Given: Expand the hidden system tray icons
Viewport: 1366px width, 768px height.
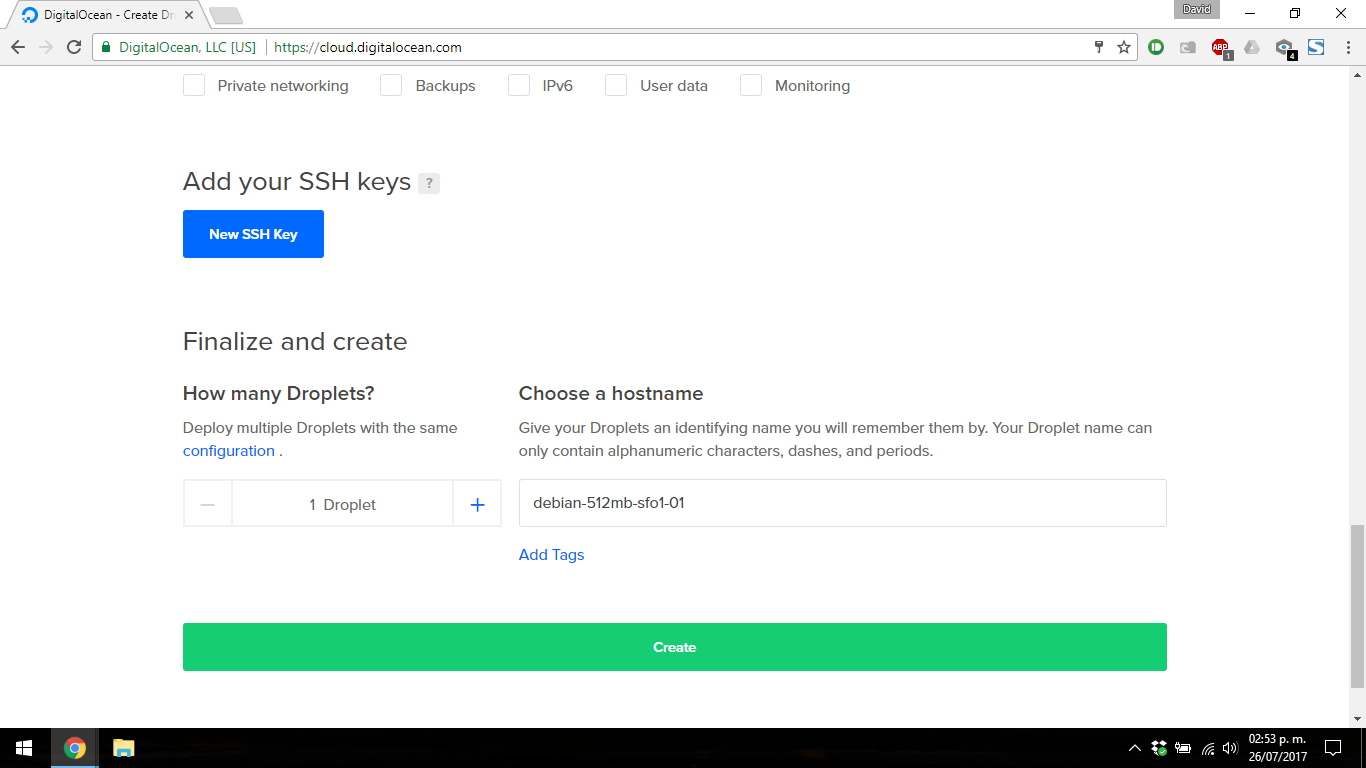Looking at the screenshot, I should pyautogui.click(x=1135, y=748).
